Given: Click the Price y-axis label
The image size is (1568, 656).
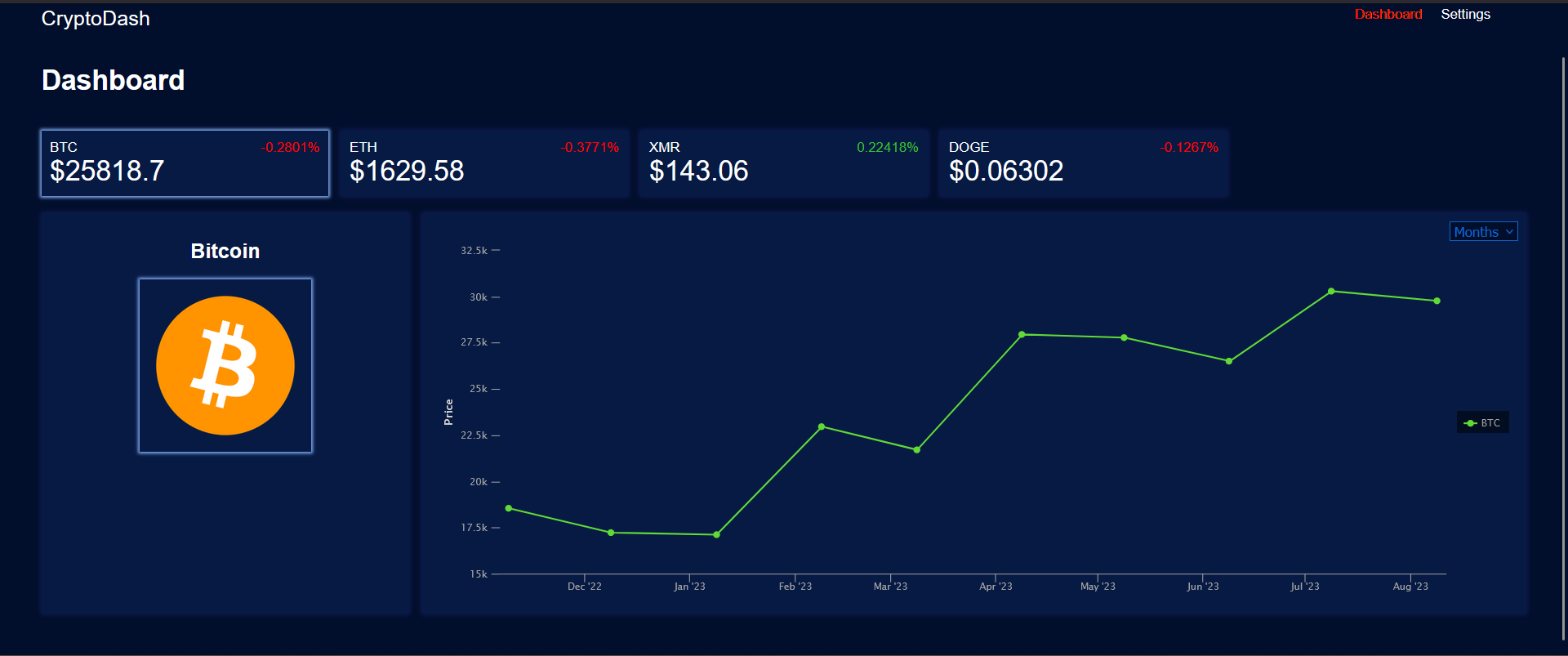Looking at the screenshot, I should 448,412.
